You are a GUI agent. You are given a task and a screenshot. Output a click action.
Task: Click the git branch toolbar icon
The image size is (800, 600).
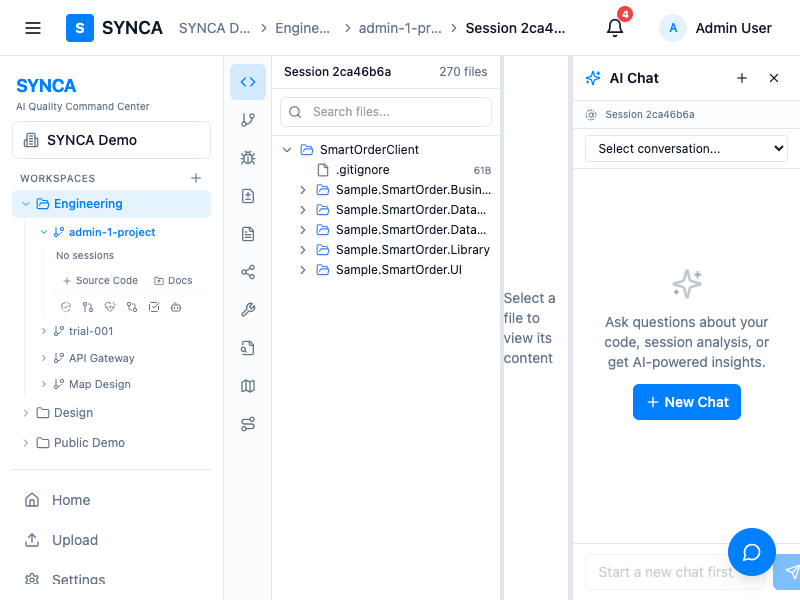pyautogui.click(x=248, y=120)
